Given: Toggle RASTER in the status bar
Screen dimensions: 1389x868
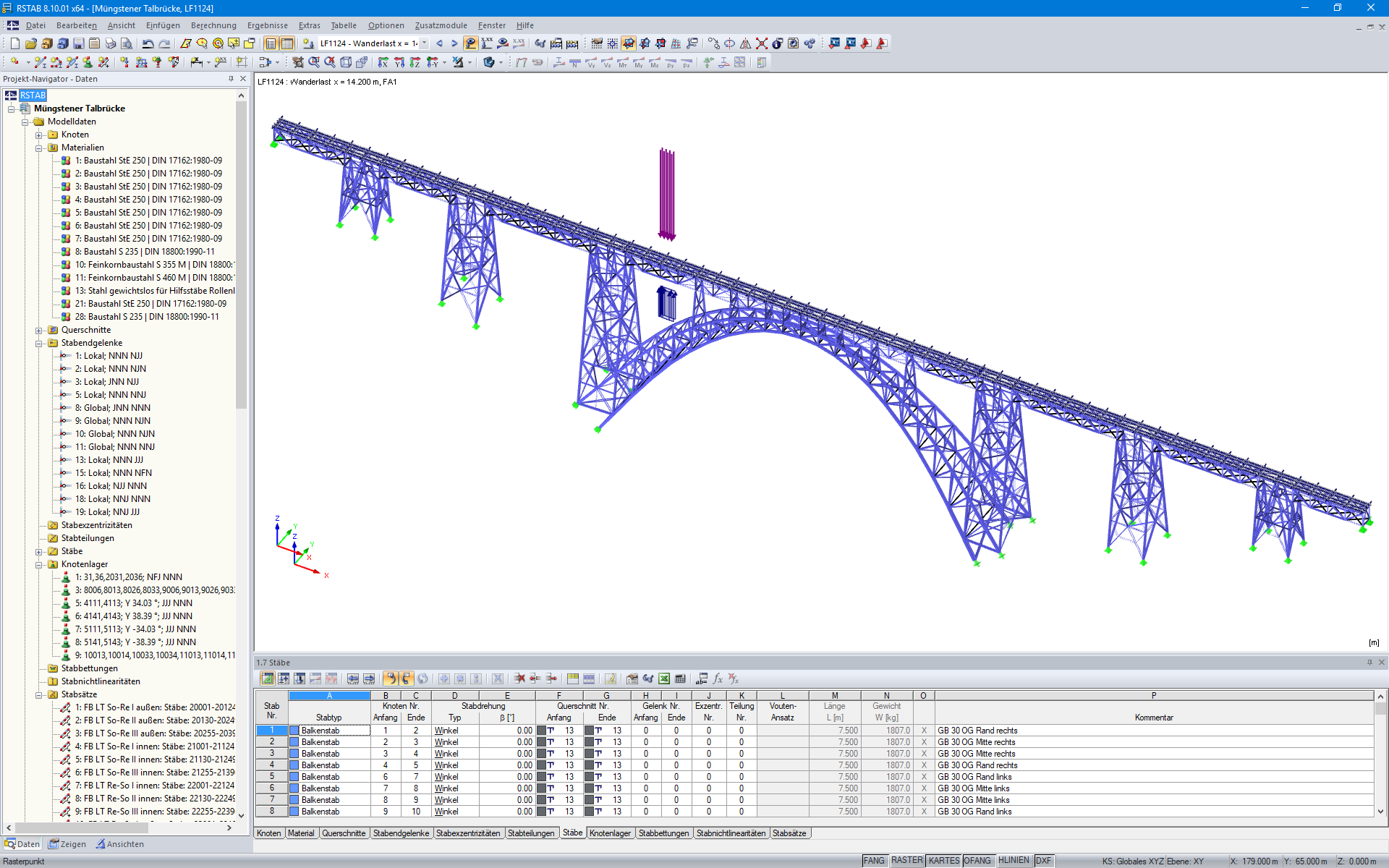Looking at the screenshot, I should point(906,861).
